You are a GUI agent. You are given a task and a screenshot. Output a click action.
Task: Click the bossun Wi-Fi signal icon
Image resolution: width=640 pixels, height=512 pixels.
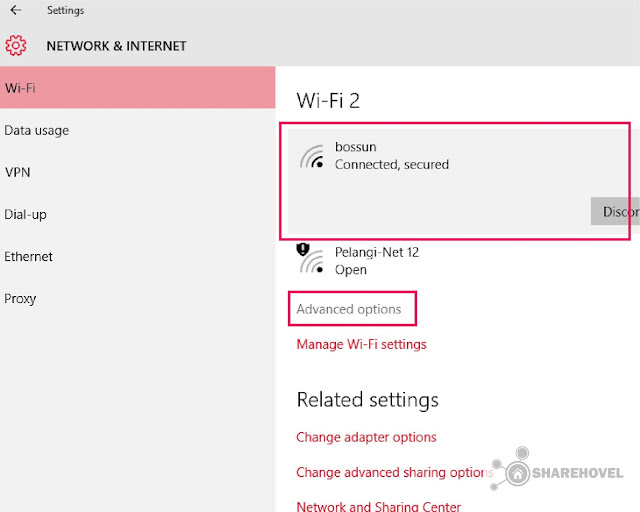click(x=312, y=156)
